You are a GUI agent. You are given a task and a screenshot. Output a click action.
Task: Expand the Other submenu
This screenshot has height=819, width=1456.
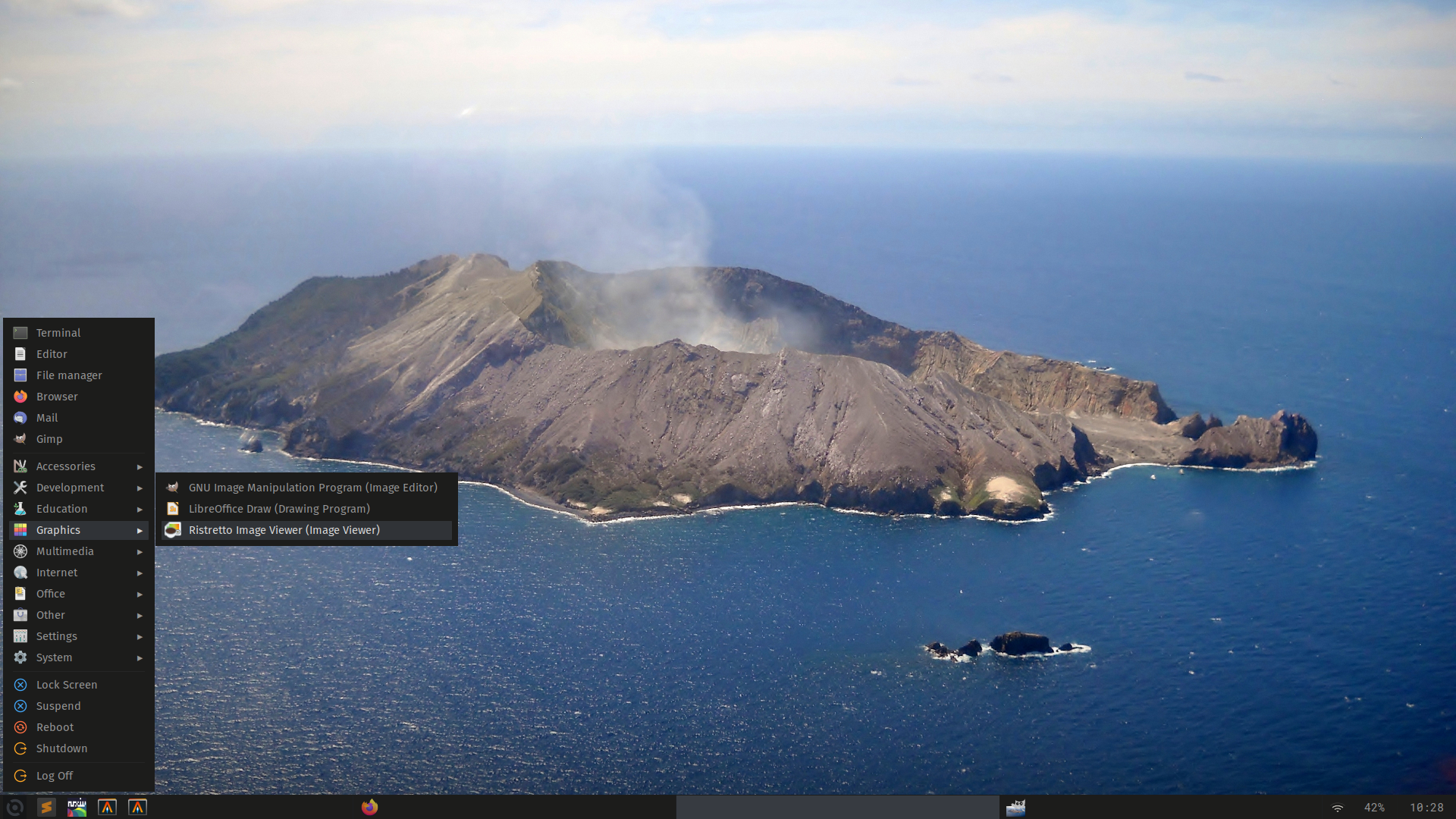click(x=79, y=615)
